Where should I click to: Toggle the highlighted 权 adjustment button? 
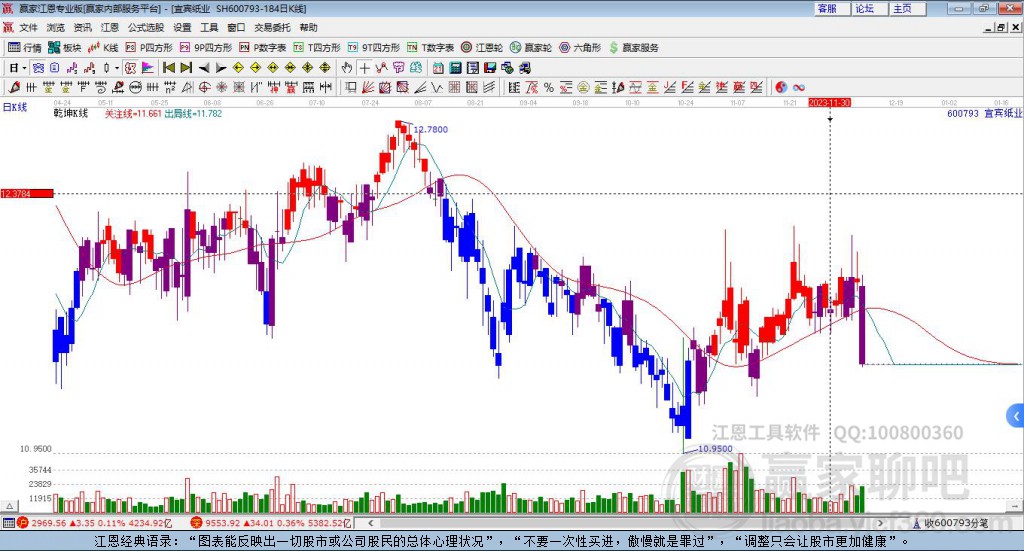point(131,68)
